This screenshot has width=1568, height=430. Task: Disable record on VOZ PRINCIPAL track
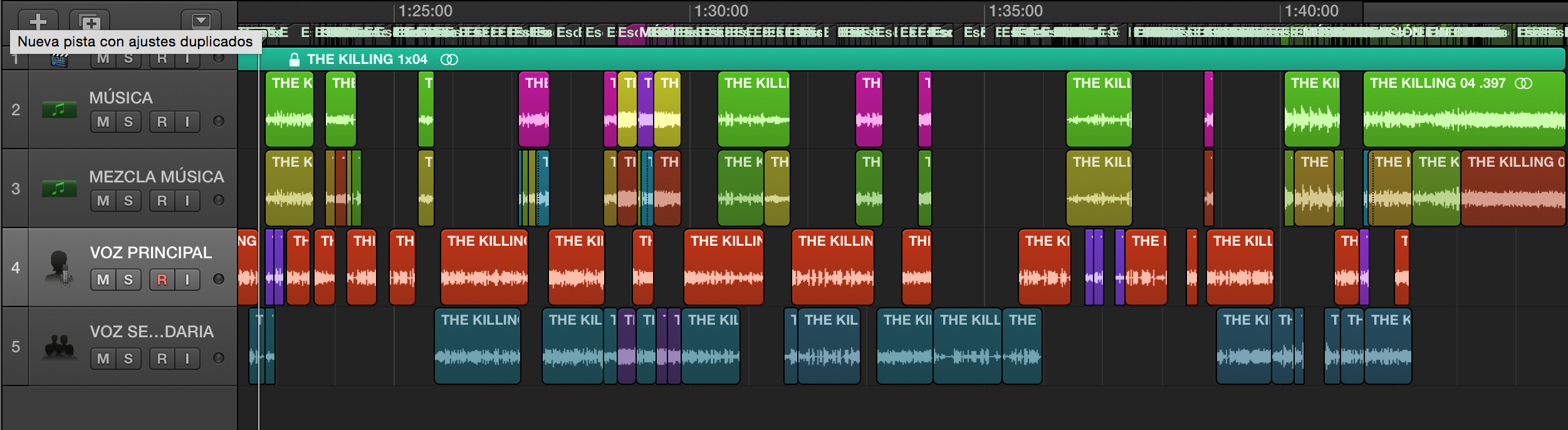162,280
